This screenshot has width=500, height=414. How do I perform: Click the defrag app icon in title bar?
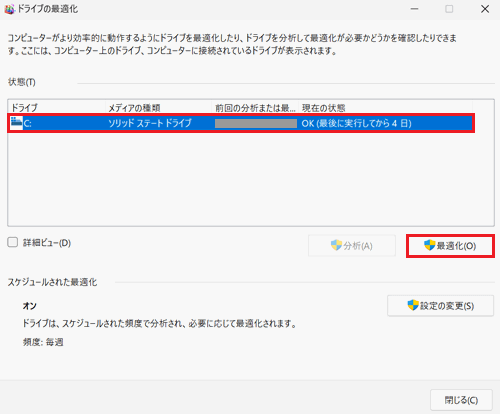tap(9, 9)
